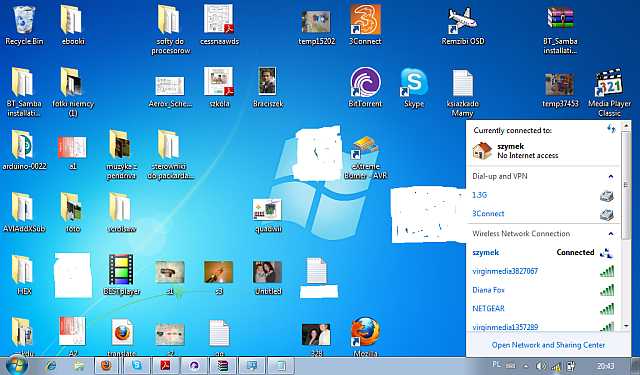Switch to Adobe Reader taskbar button
640x375 pixels.
coord(165,366)
